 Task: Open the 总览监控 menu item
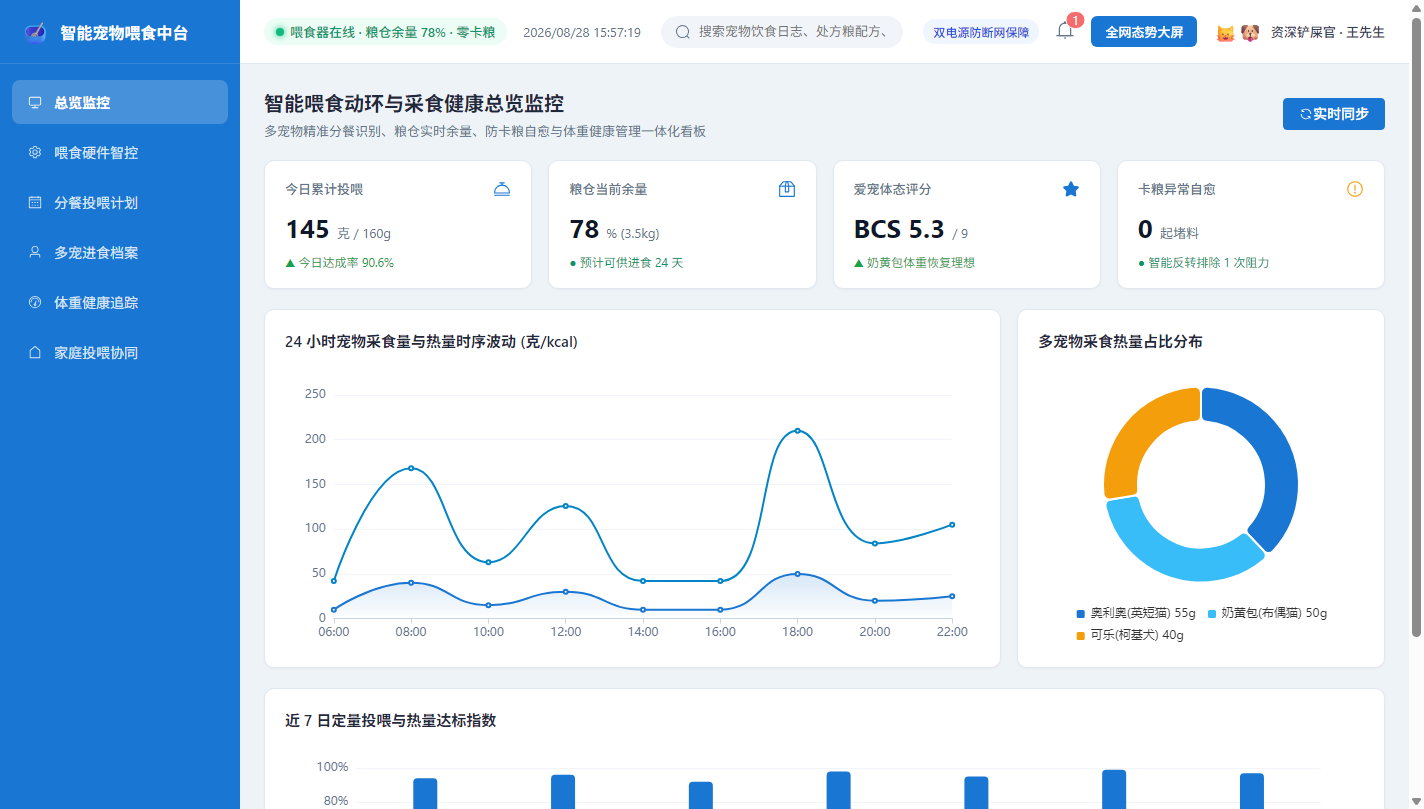click(120, 102)
